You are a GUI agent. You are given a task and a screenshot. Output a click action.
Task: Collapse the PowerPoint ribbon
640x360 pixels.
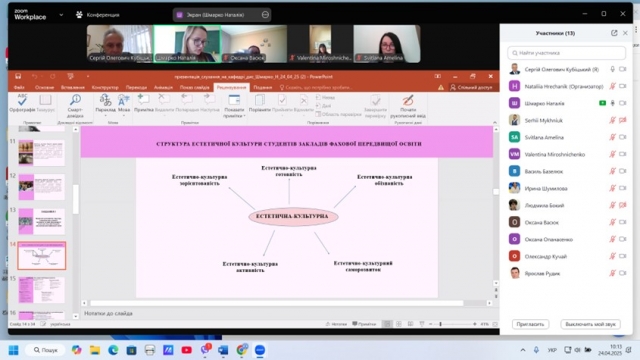tap(495, 122)
